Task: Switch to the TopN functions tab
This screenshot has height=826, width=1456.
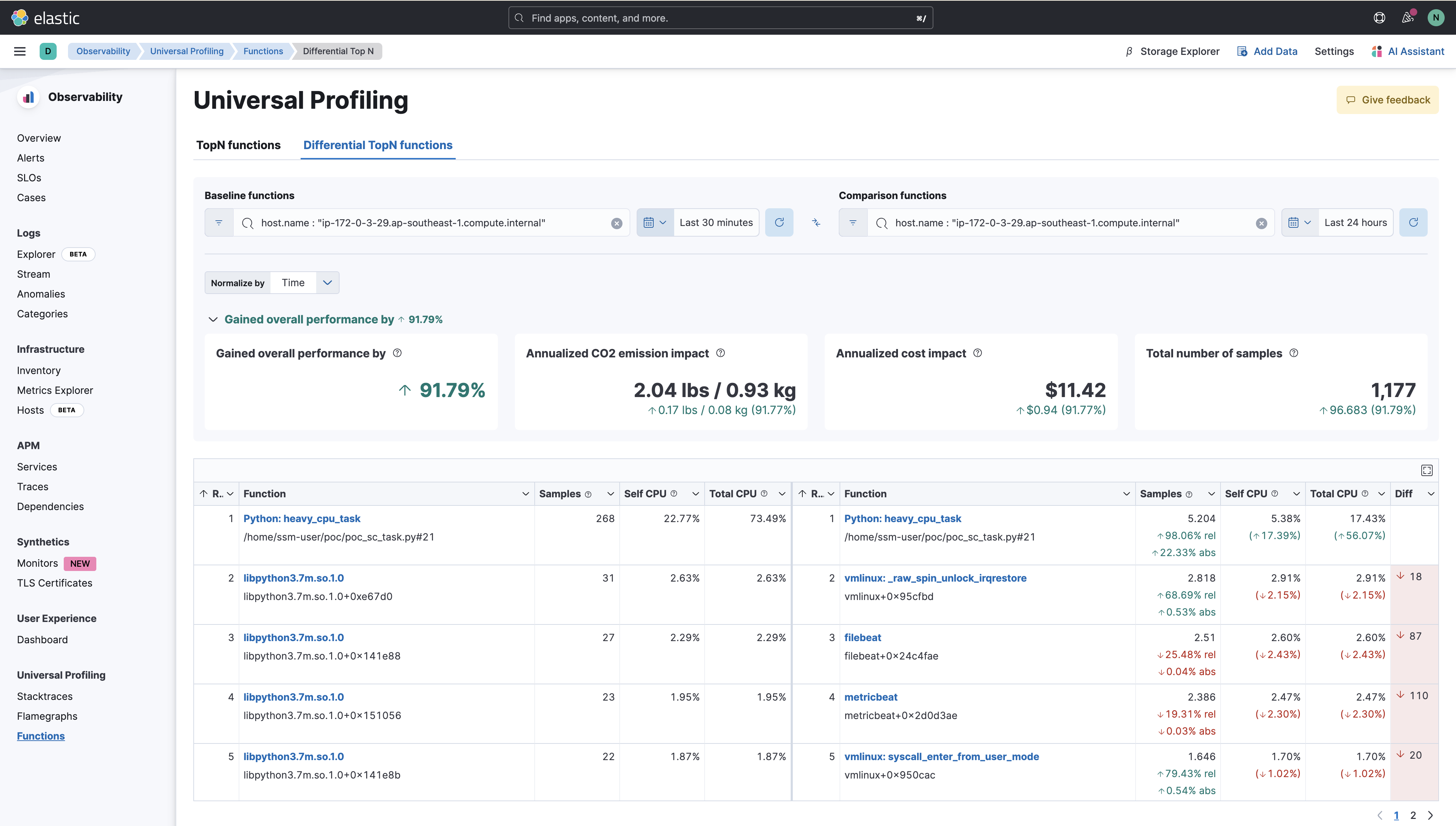Action: coord(238,145)
